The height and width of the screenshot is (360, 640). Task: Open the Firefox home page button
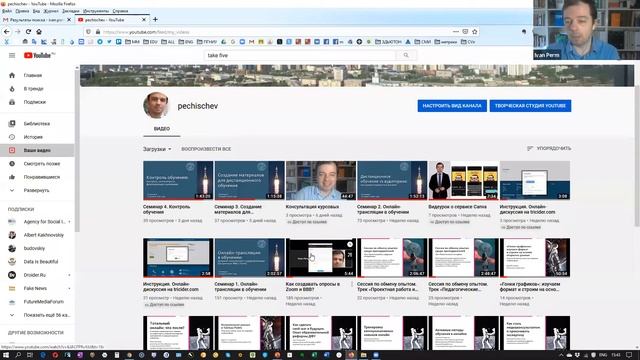pos(39,31)
